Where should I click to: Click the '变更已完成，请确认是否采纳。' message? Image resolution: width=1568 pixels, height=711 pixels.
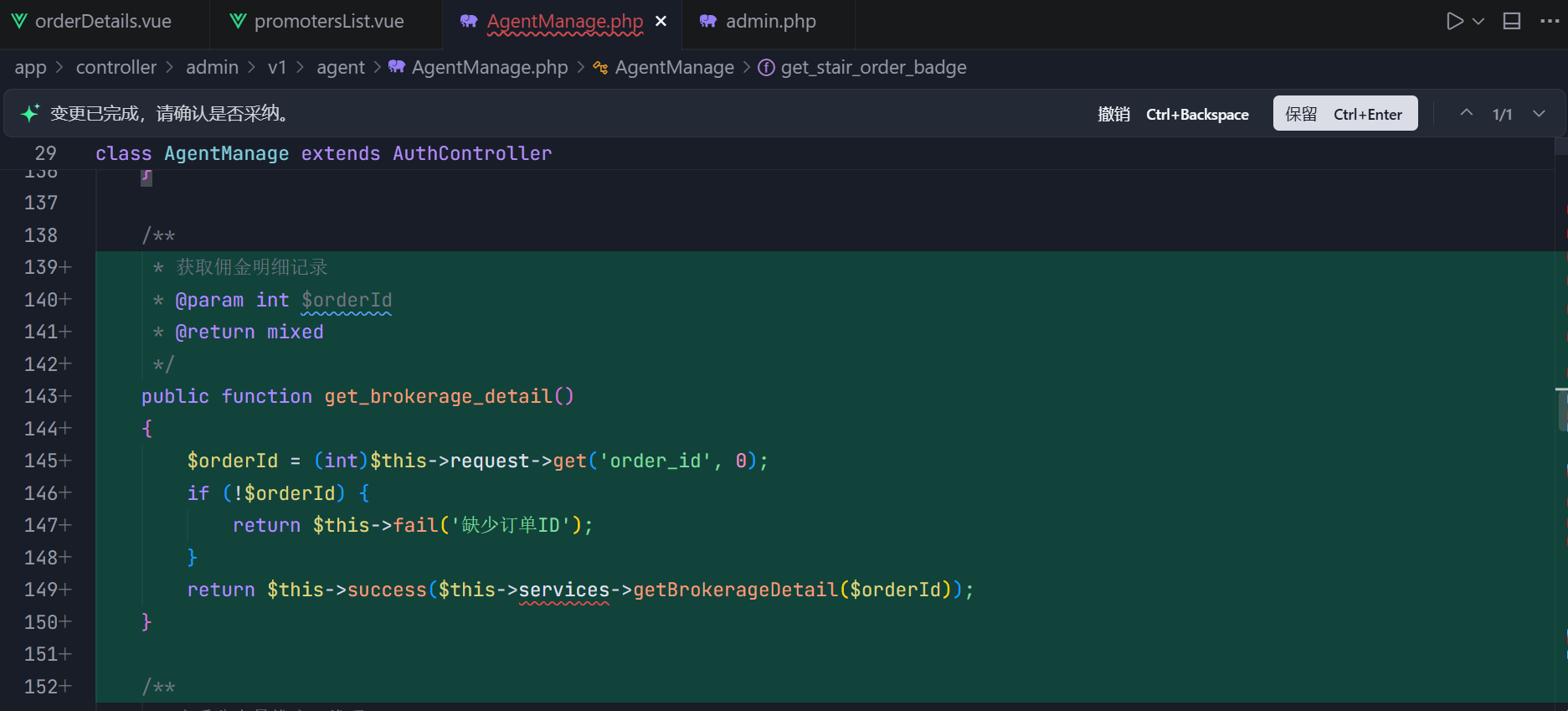(172, 114)
